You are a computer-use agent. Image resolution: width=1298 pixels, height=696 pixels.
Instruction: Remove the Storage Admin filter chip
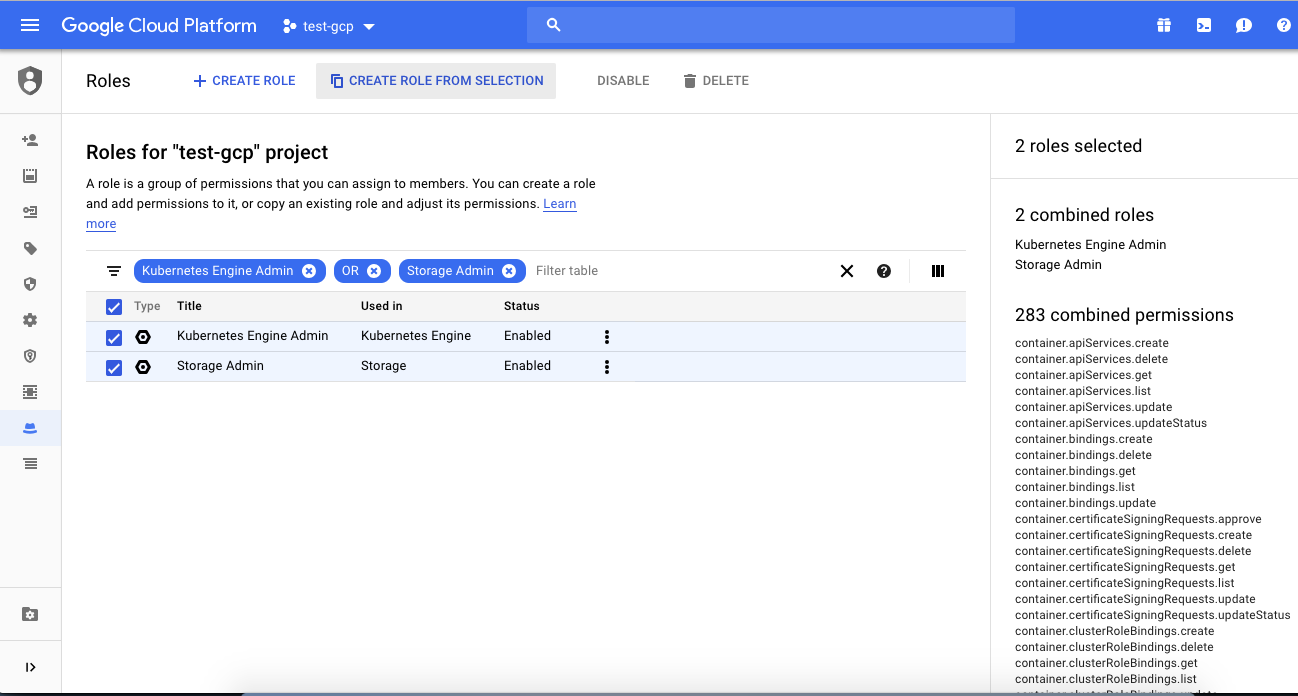[x=509, y=271]
